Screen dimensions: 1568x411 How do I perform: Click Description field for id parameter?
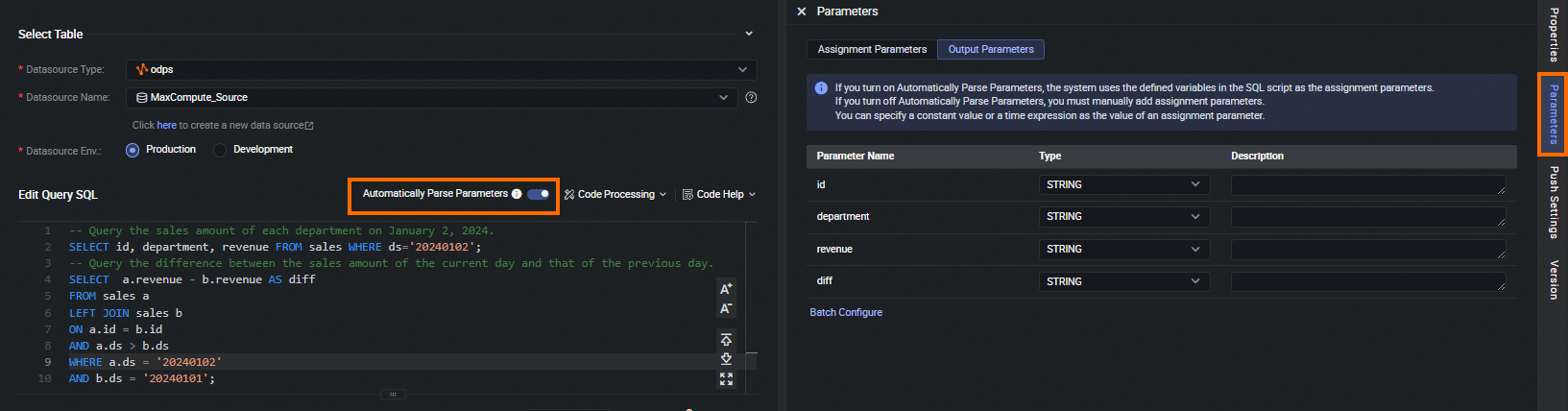[x=1367, y=184]
